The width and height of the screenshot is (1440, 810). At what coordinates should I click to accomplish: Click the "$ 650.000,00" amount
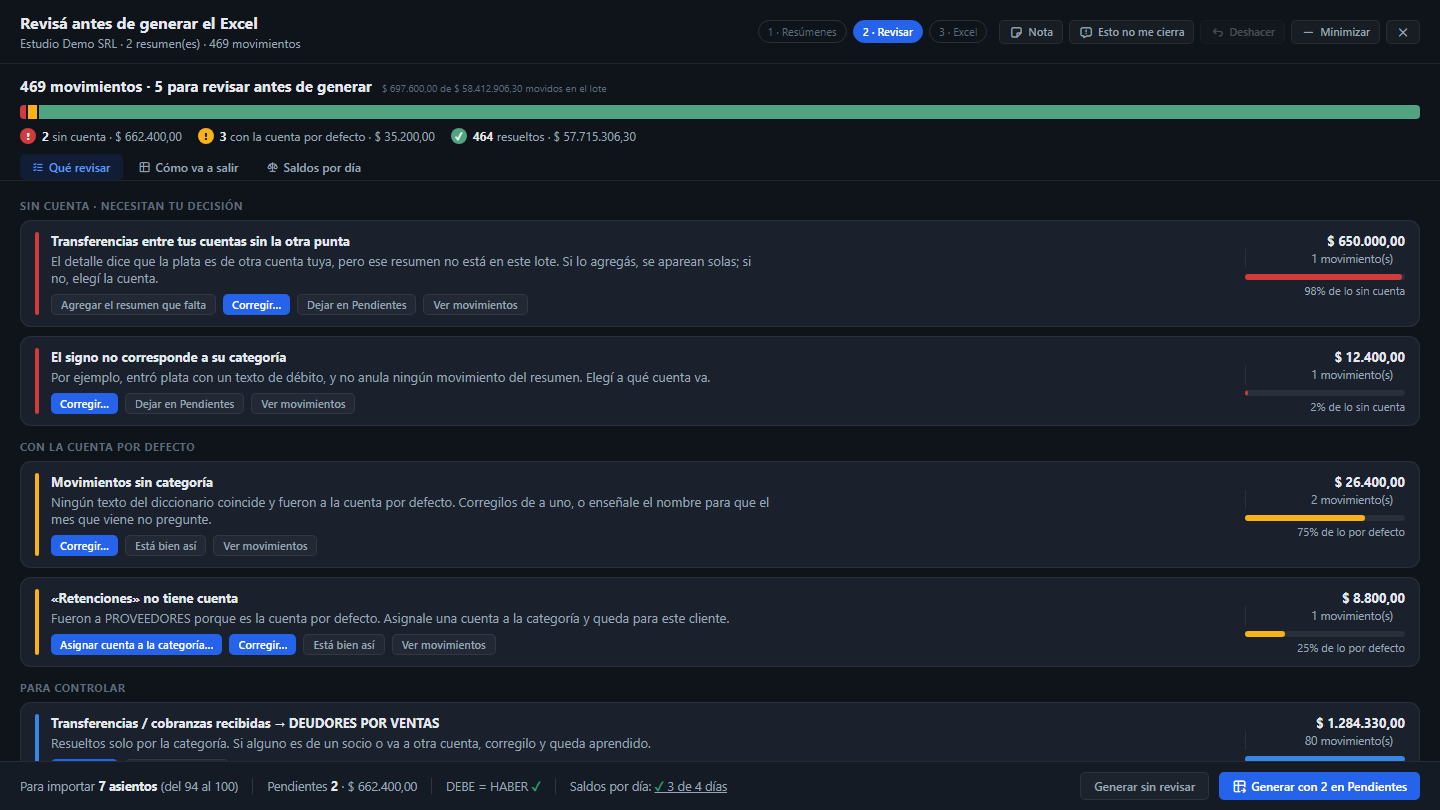[x=1365, y=241]
